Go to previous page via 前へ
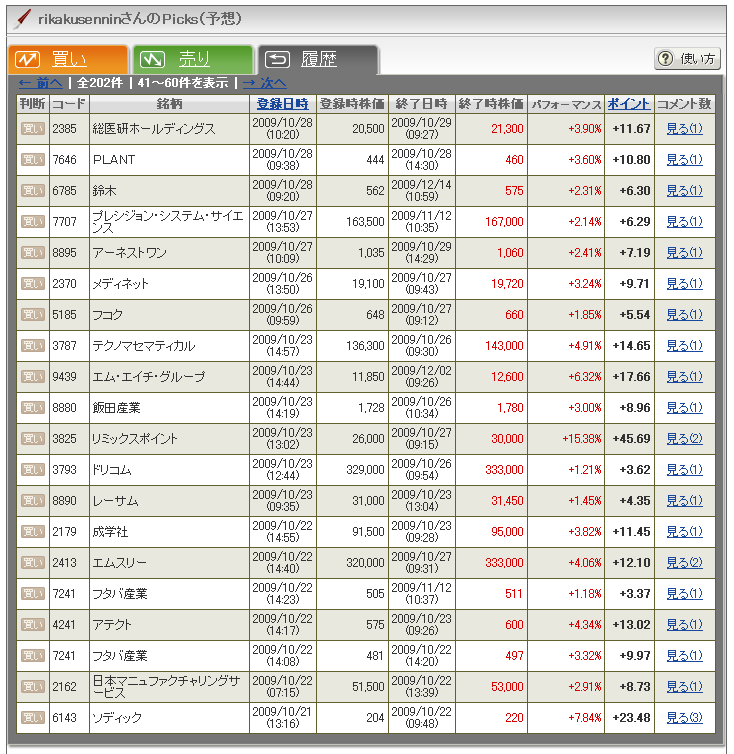This screenshot has width=734, height=754. click(41, 83)
